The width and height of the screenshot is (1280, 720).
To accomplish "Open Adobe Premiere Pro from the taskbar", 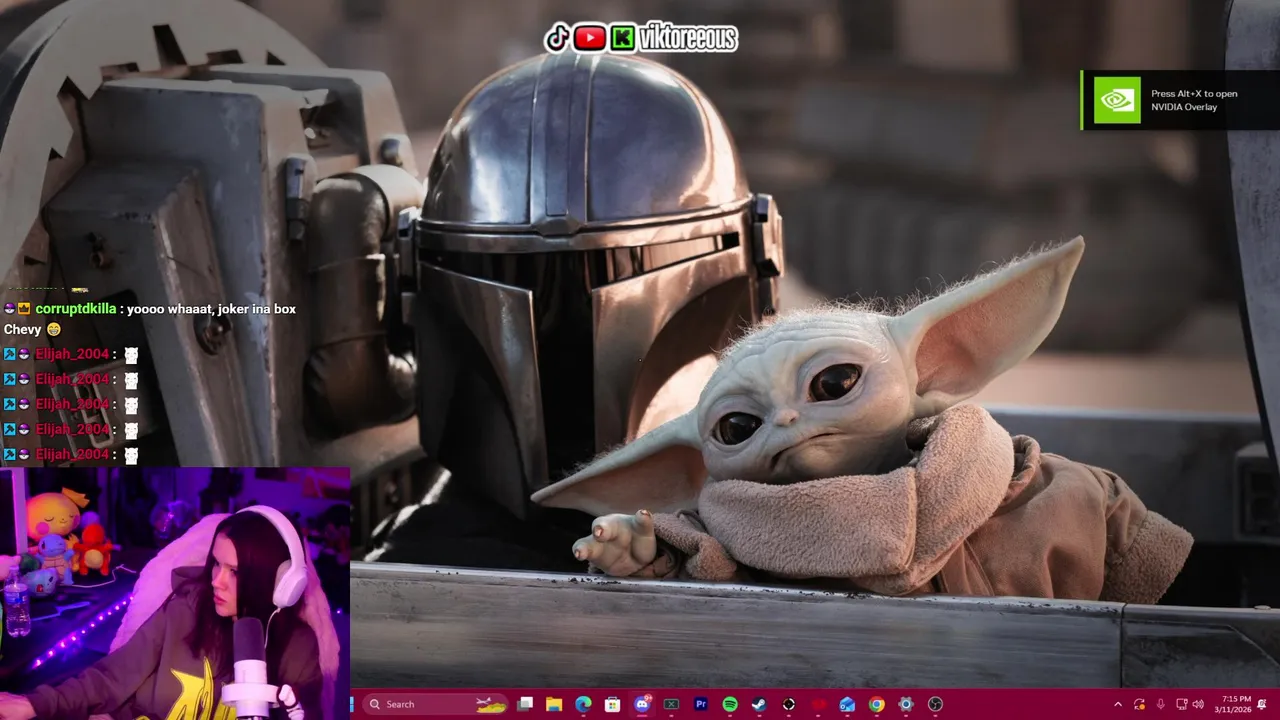I will [700, 704].
